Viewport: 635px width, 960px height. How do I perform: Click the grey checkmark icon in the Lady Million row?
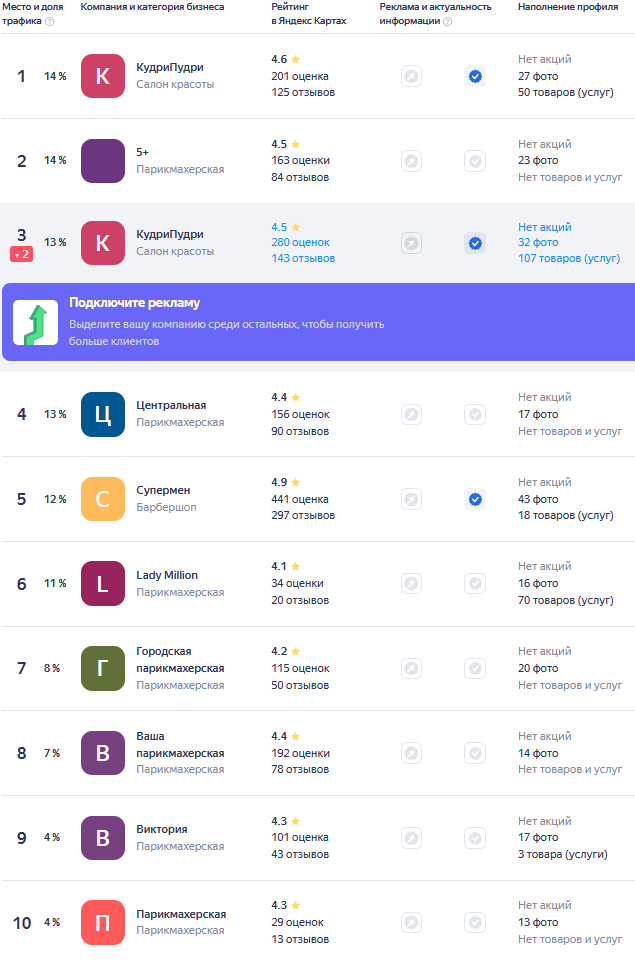coord(475,583)
